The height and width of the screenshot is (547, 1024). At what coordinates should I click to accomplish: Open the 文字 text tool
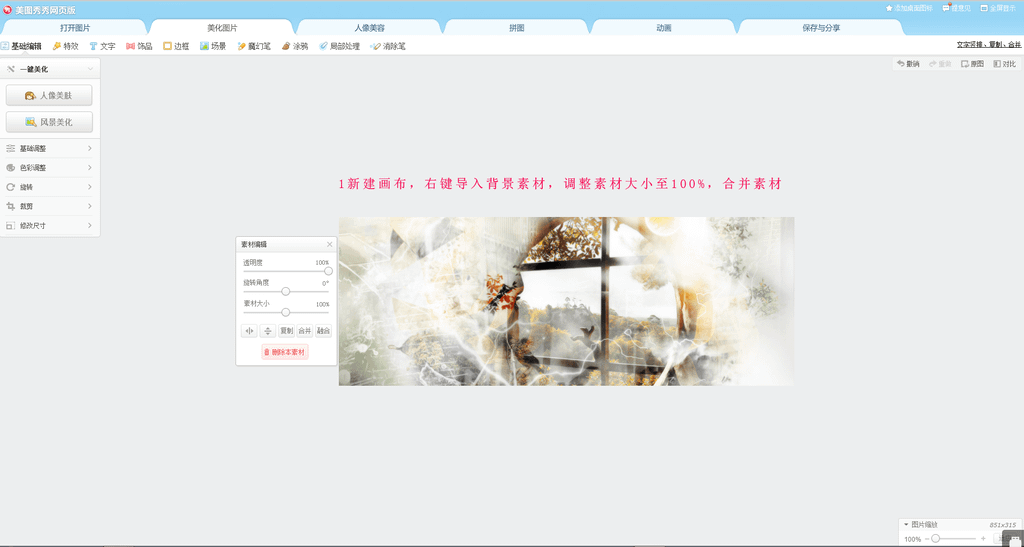[x=102, y=46]
